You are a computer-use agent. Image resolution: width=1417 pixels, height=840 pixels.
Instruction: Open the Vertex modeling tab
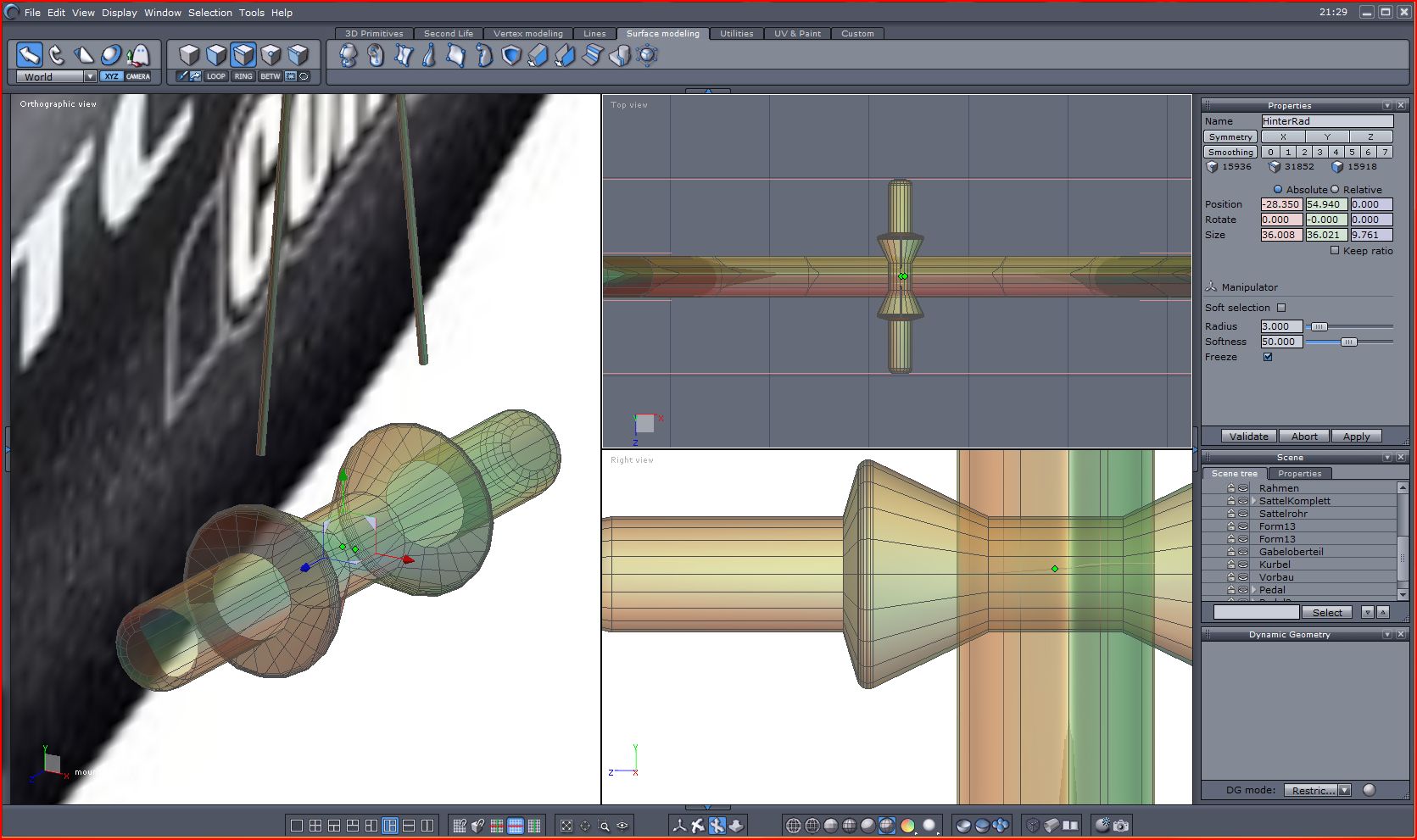click(527, 34)
